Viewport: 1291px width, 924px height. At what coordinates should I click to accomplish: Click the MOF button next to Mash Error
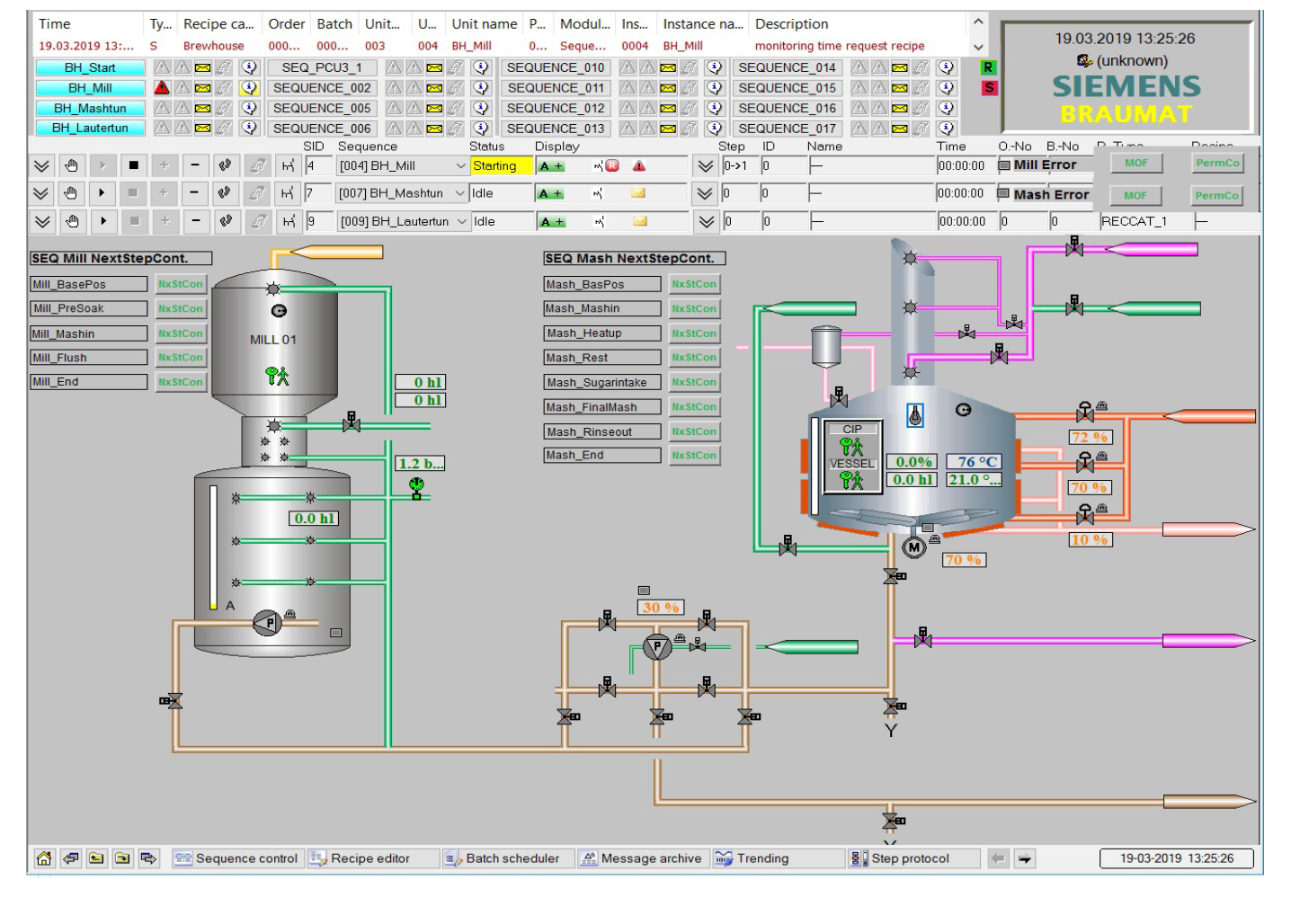(x=1135, y=196)
